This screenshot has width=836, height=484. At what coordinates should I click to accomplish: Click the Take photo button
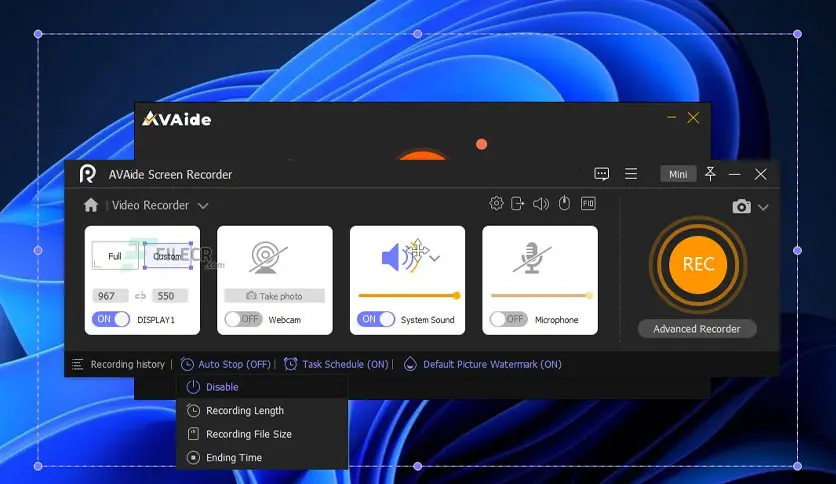(275, 296)
